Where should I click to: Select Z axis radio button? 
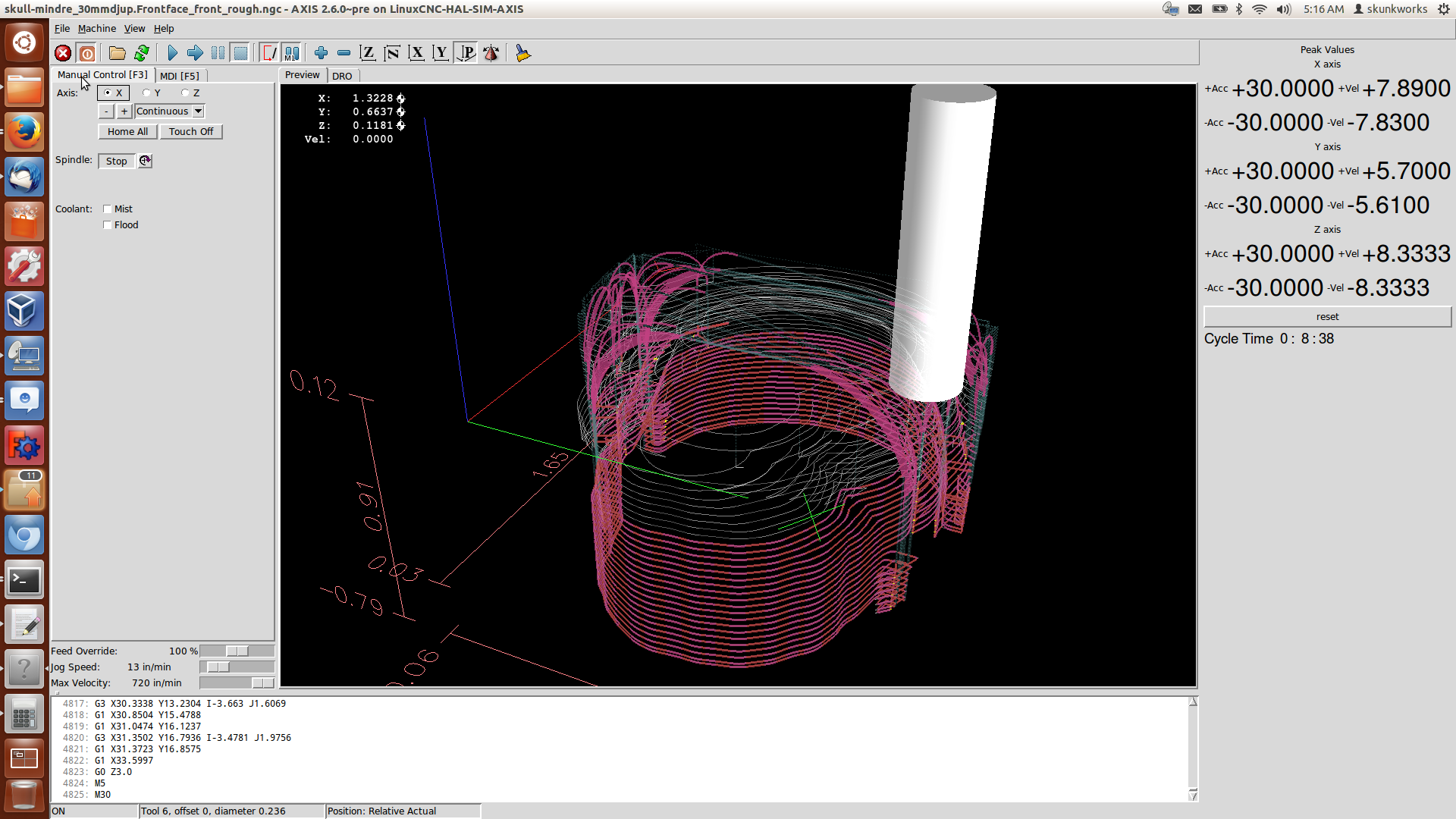(x=190, y=93)
